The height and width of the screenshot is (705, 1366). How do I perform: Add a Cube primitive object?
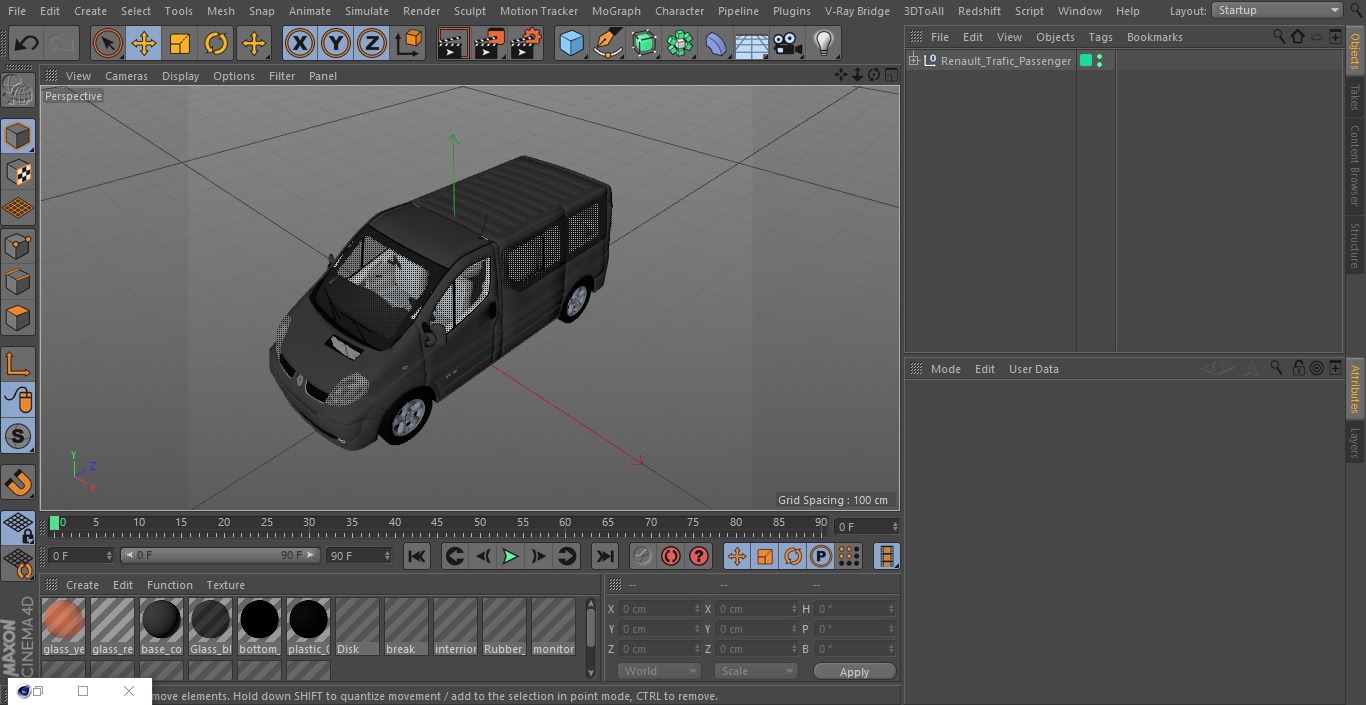point(571,43)
